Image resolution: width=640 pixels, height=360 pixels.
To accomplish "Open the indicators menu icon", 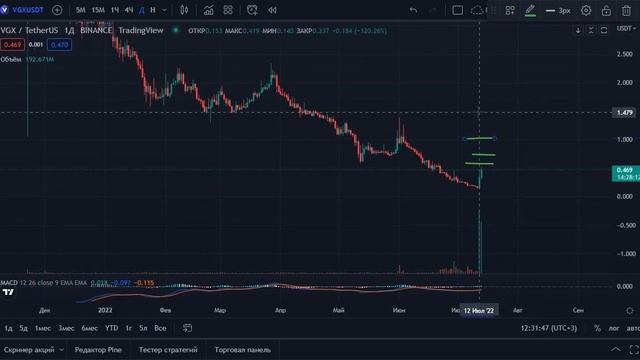I will click(x=208, y=10).
